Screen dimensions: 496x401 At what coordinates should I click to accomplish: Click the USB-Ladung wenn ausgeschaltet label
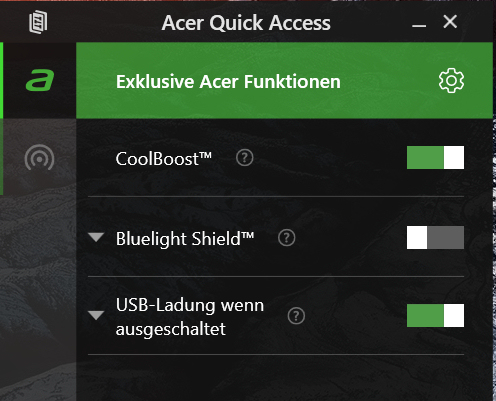point(190,317)
